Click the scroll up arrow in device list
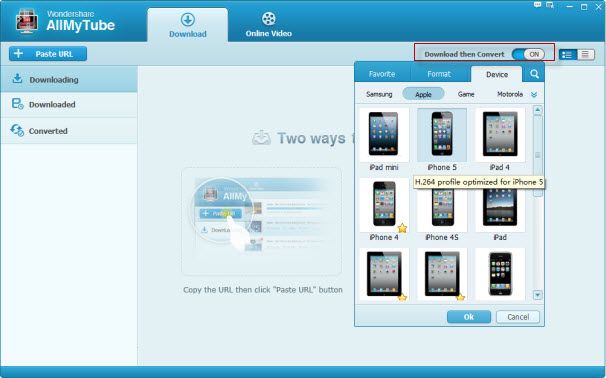Screen dimensions: 606x378 coord(537,110)
